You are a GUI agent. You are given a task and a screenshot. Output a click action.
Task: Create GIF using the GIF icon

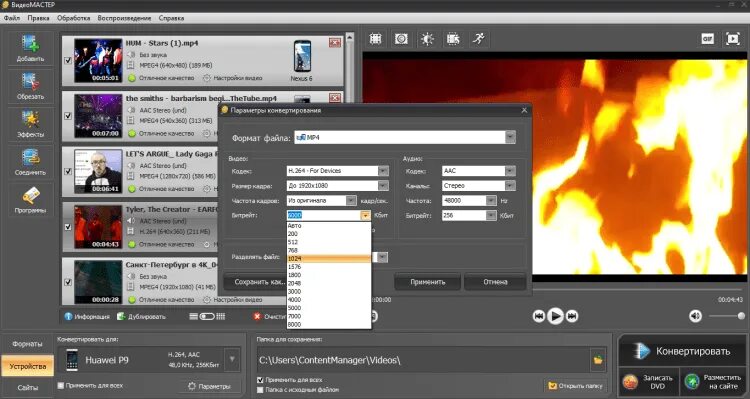coord(707,39)
